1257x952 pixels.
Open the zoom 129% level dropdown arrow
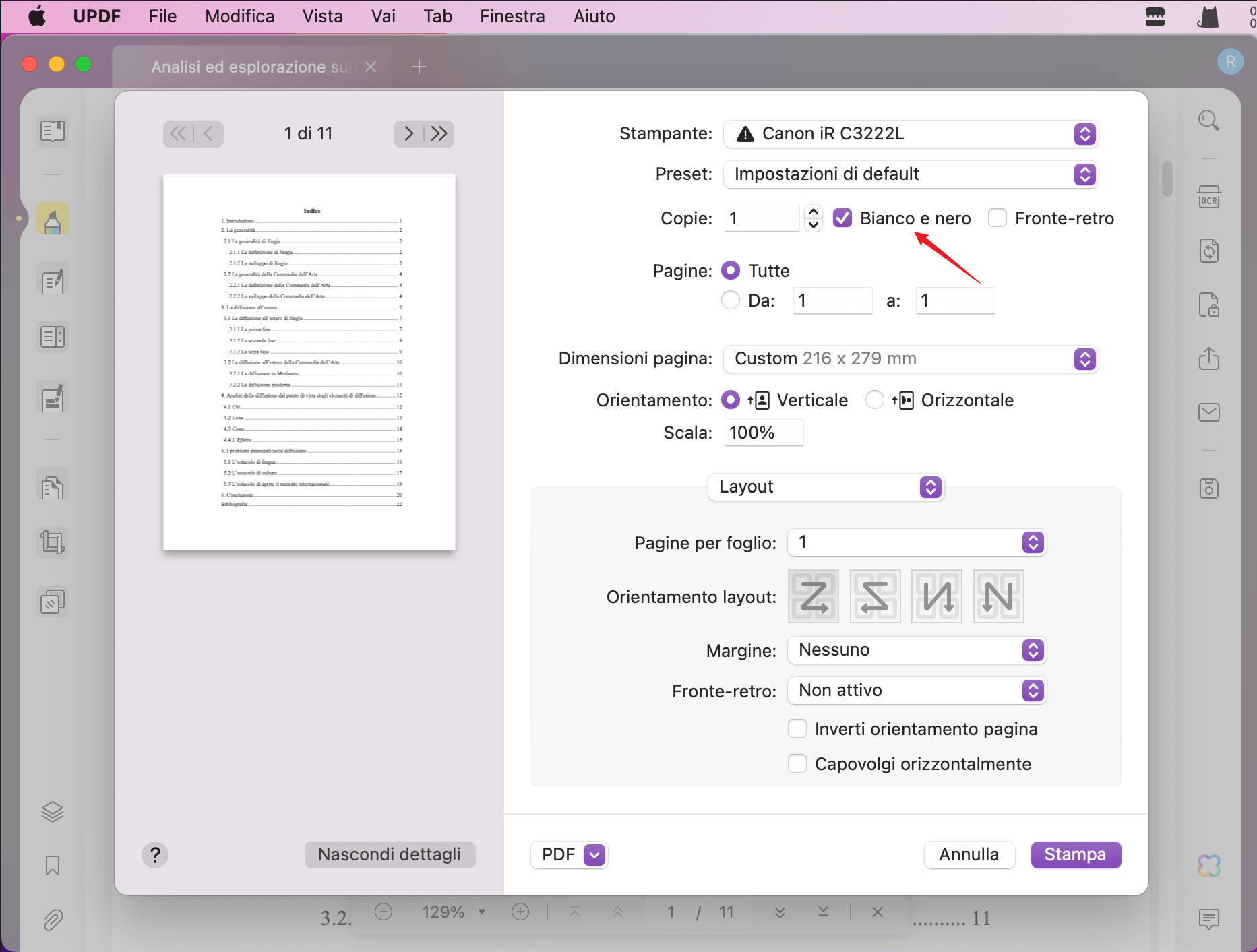click(482, 912)
